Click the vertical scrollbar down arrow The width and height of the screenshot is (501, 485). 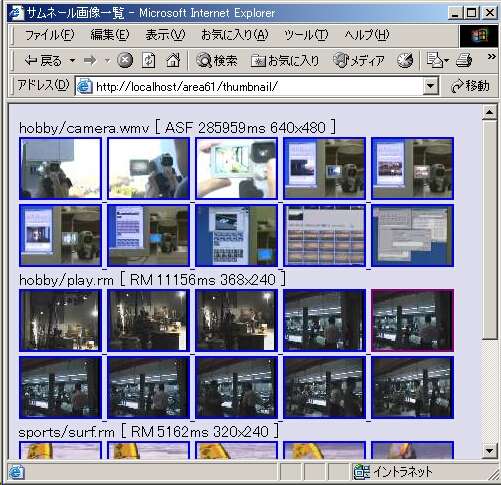(x=489, y=451)
